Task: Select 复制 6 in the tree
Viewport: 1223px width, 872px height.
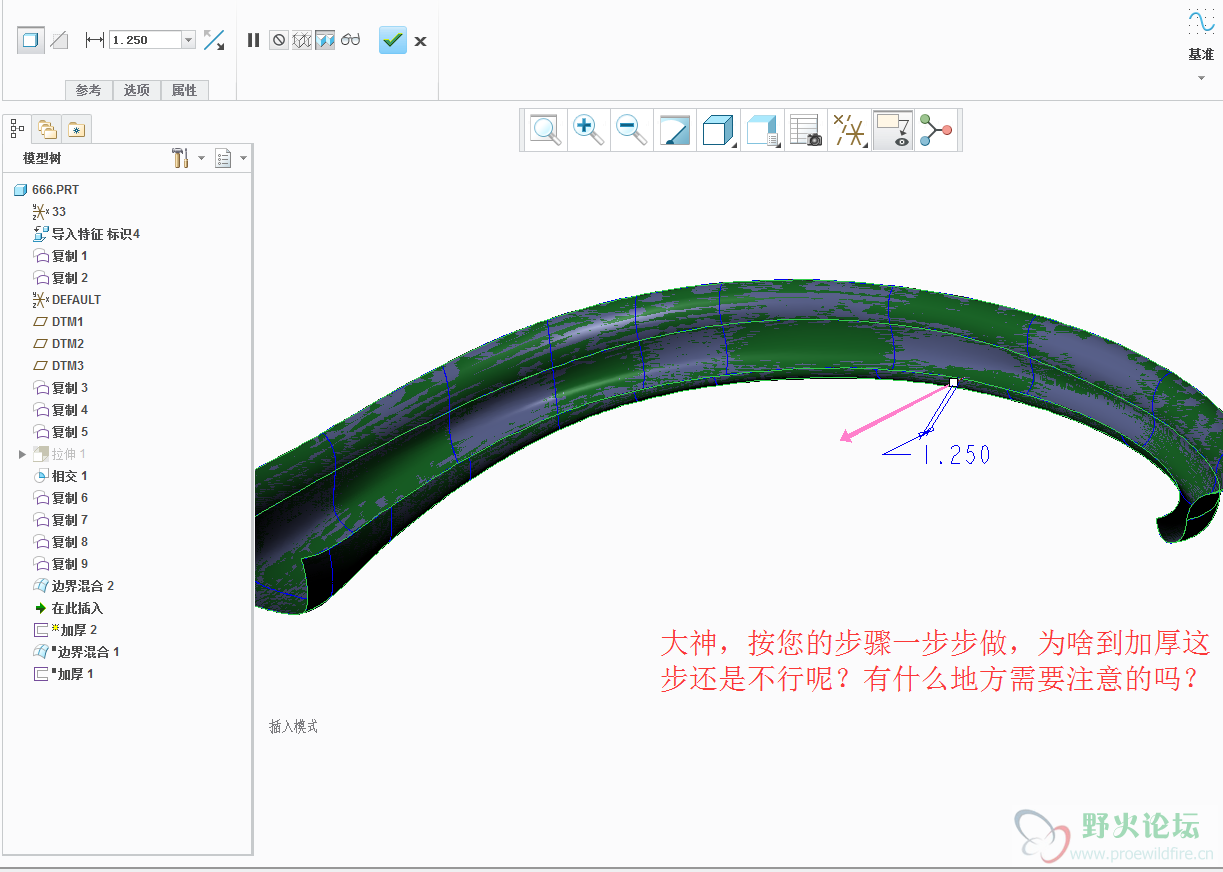Action: [x=70, y=498]
